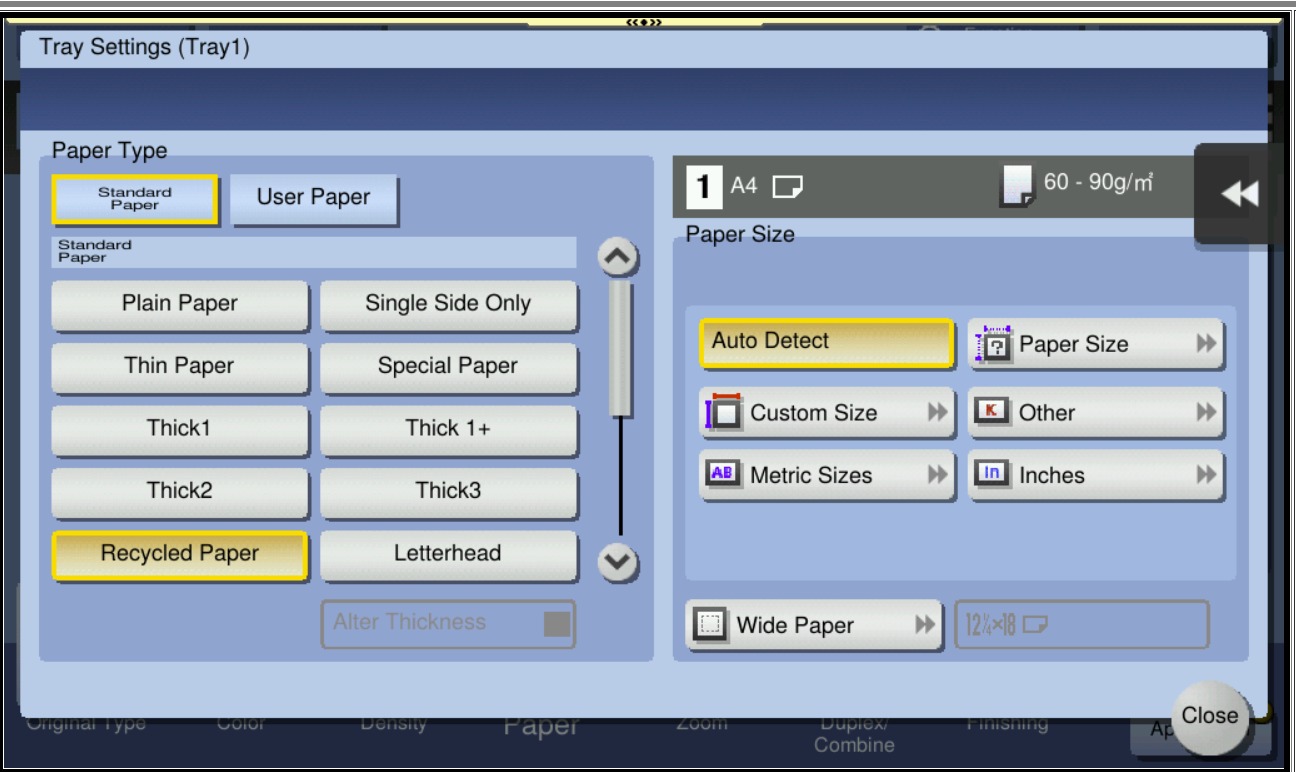1296x772 pixels.
Task: Click the Wide Paper icon
Action: 709,625
